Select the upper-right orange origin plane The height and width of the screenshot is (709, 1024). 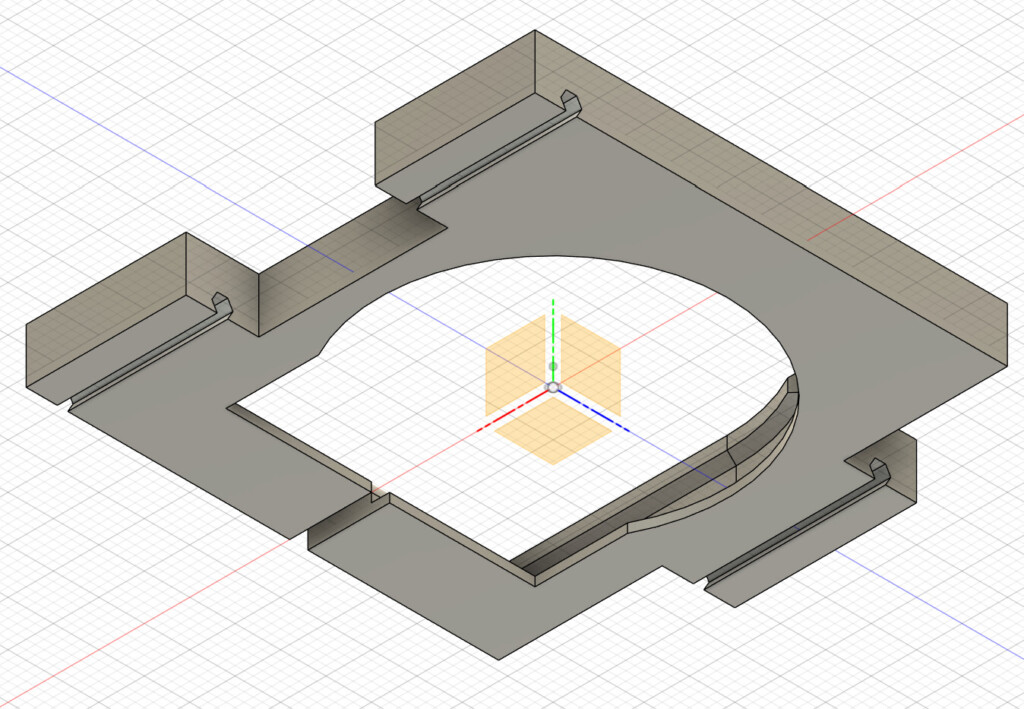coord(590,366)
